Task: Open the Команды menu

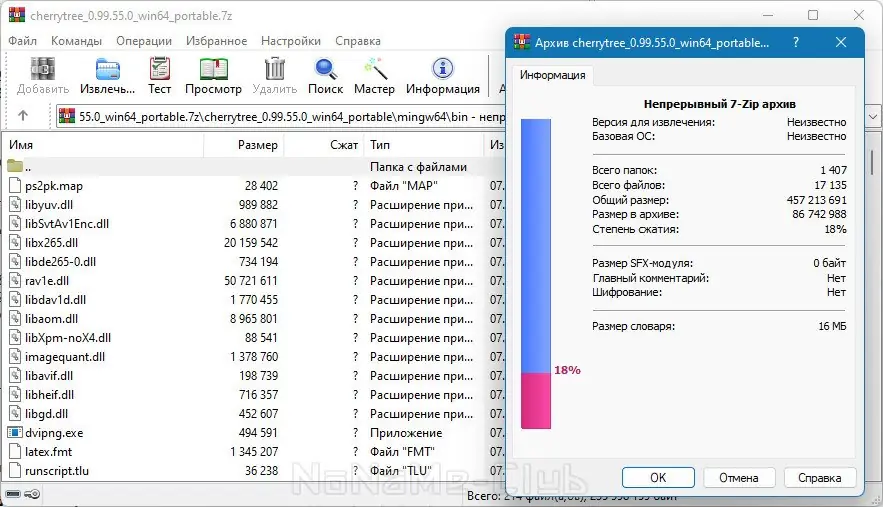Action: coord(76,41)
